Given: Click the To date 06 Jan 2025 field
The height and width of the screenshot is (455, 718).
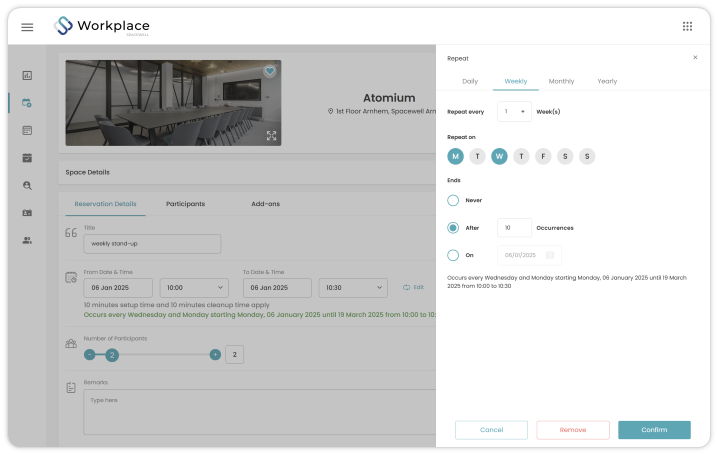Looking at the screenshot, I should click(x=277, y=287).
